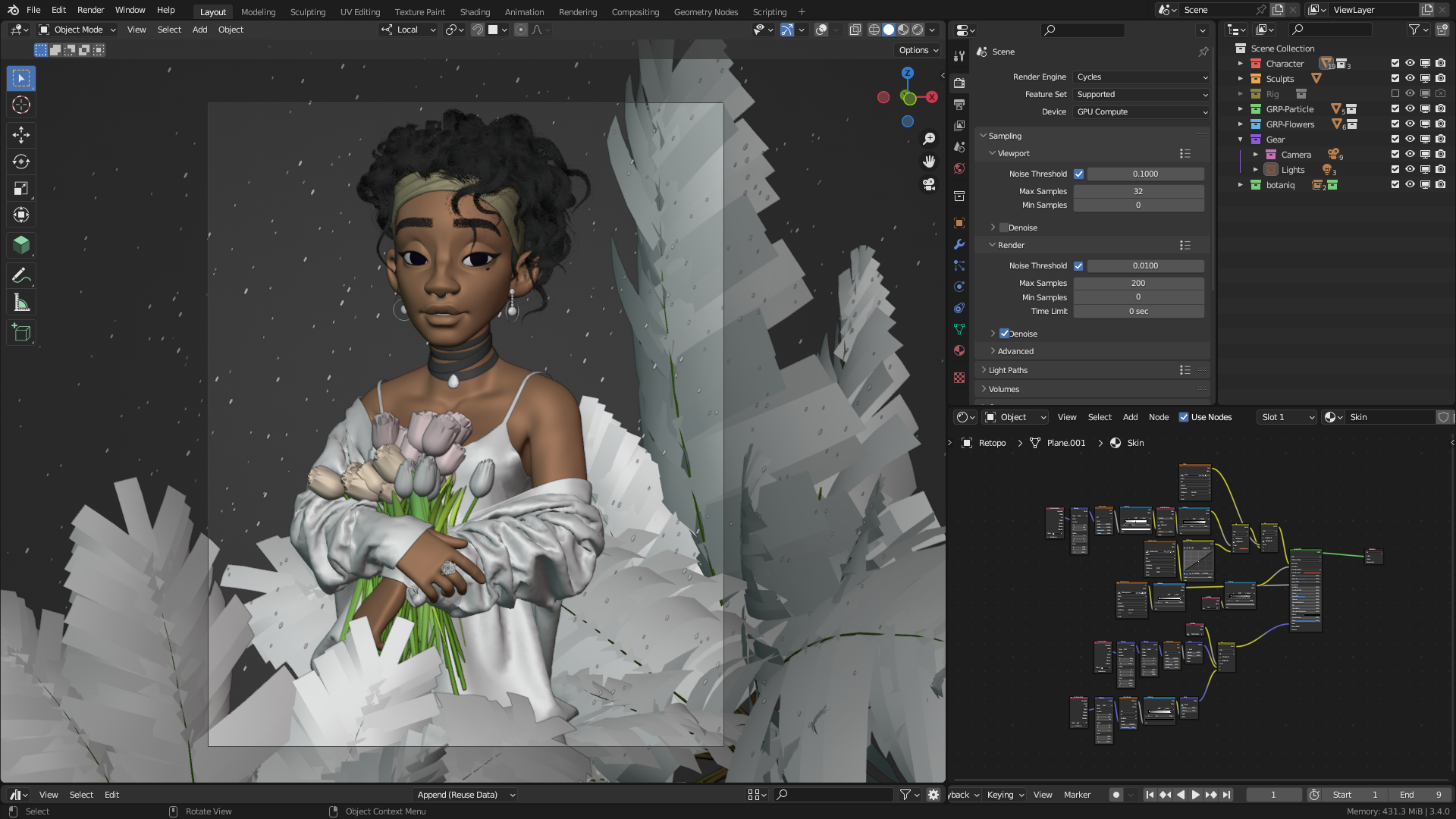Switch to the Shading workspace tab
The width and height of the screenshot is (1456, 819).
point(475,12)
